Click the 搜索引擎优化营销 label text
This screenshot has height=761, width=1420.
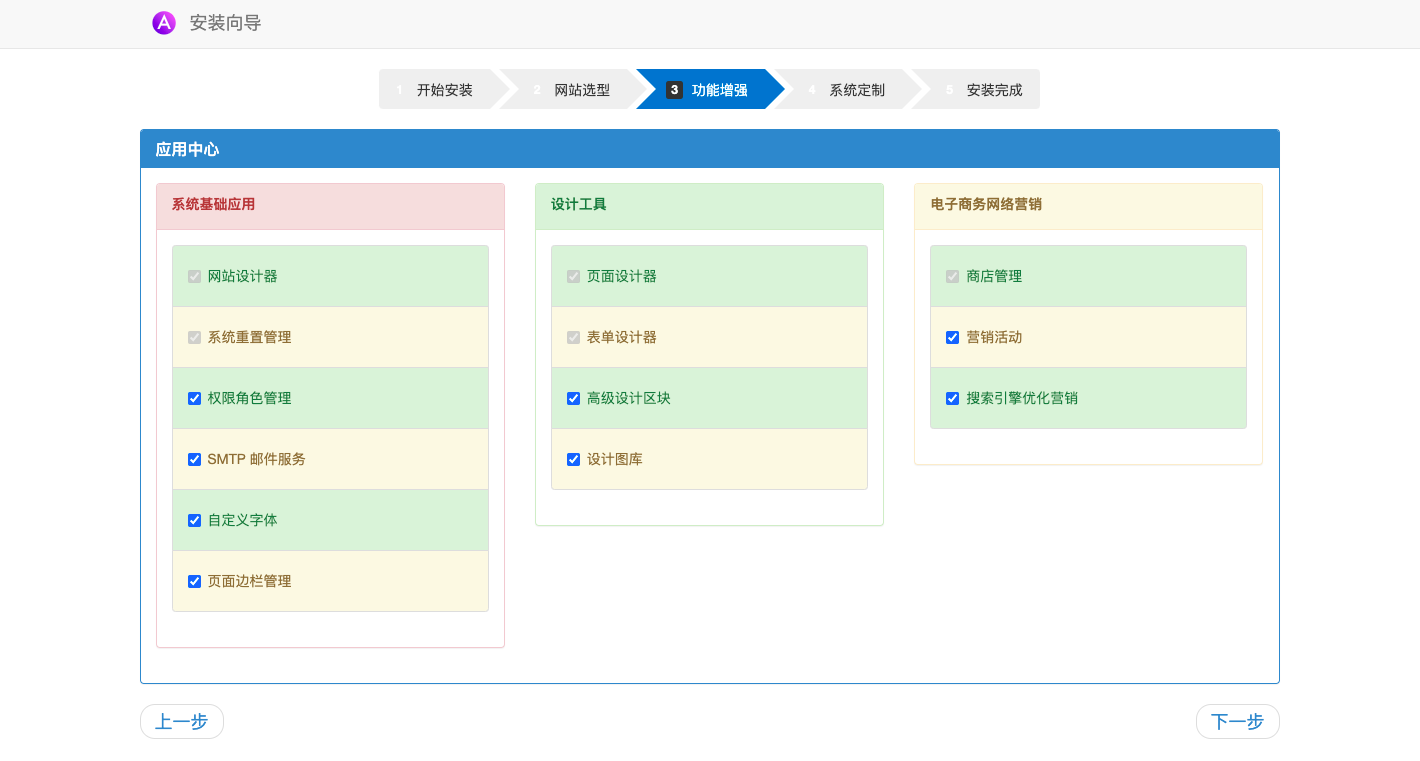pos(1022,398)
